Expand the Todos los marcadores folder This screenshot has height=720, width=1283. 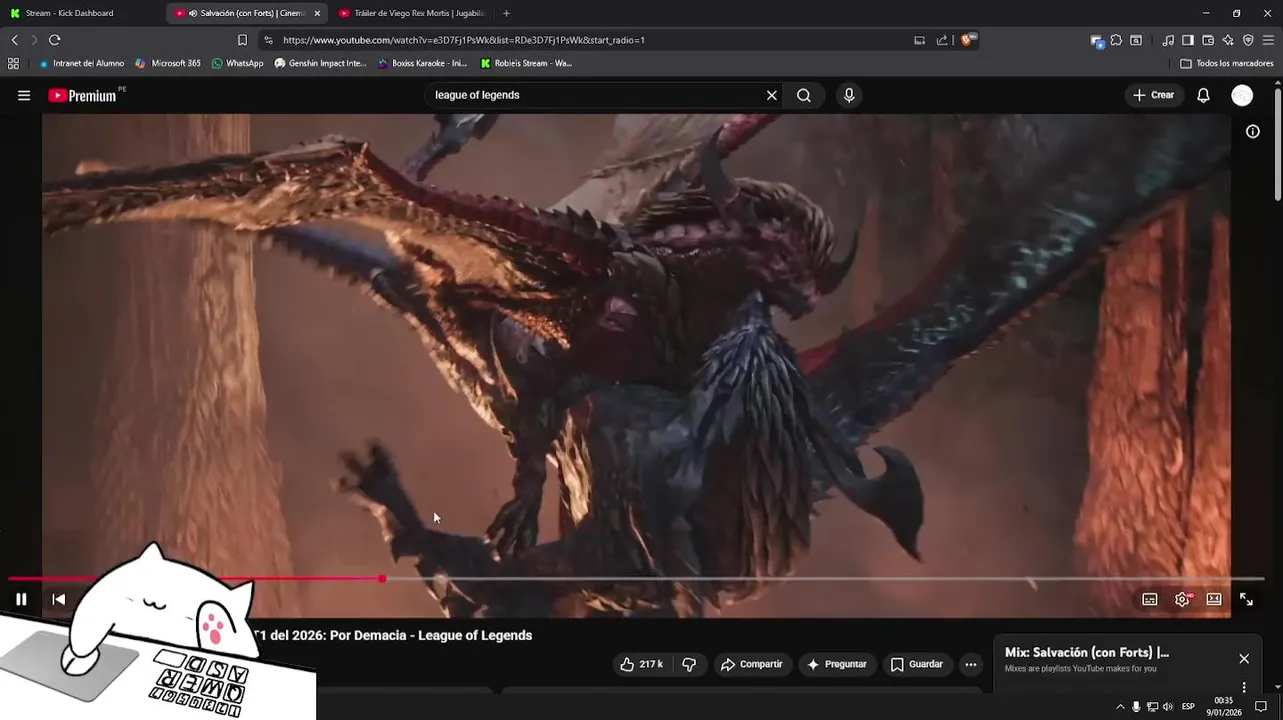(x=1227, y=63)
